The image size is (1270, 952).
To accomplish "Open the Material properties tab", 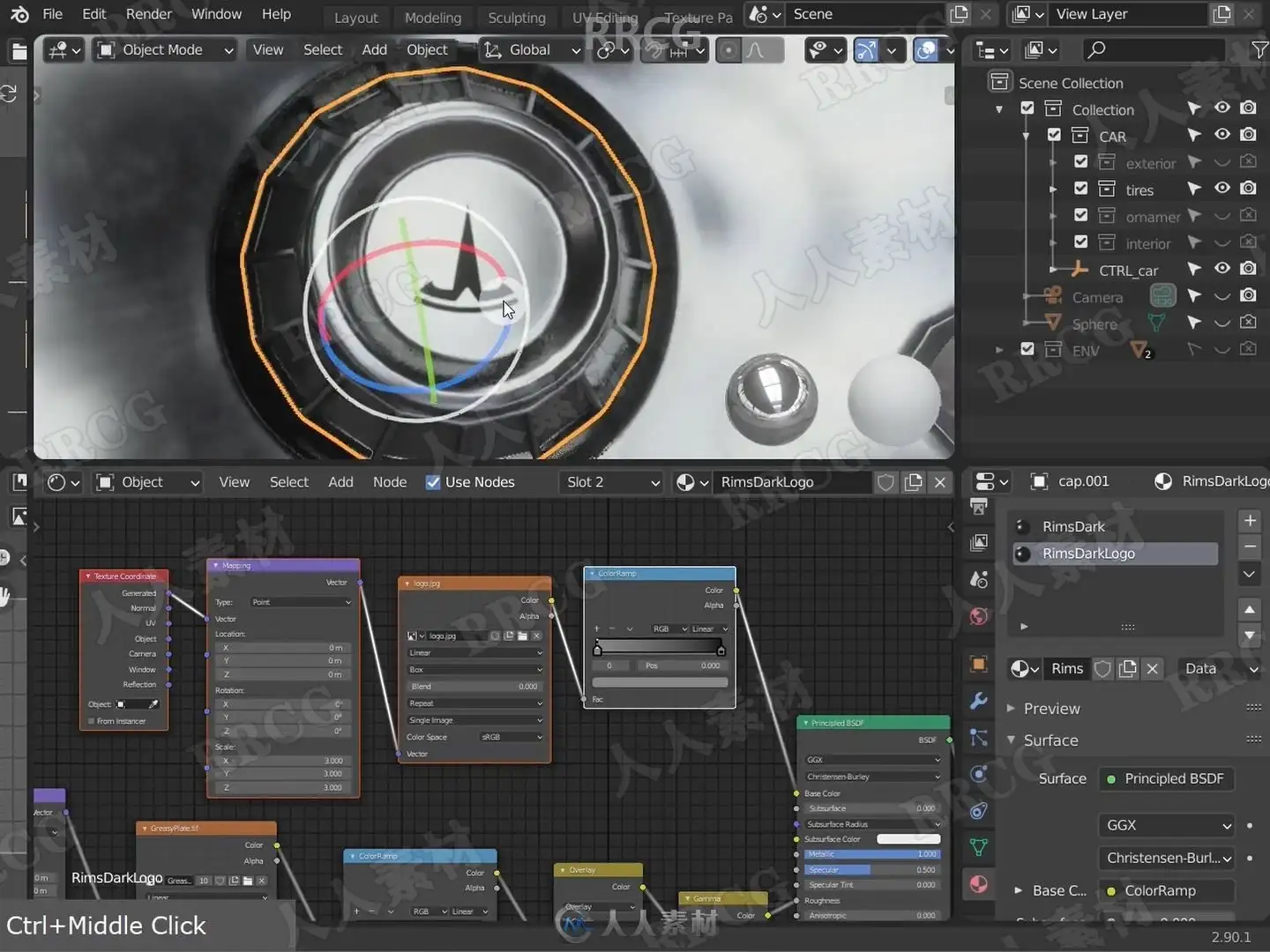I will point(979,884).
